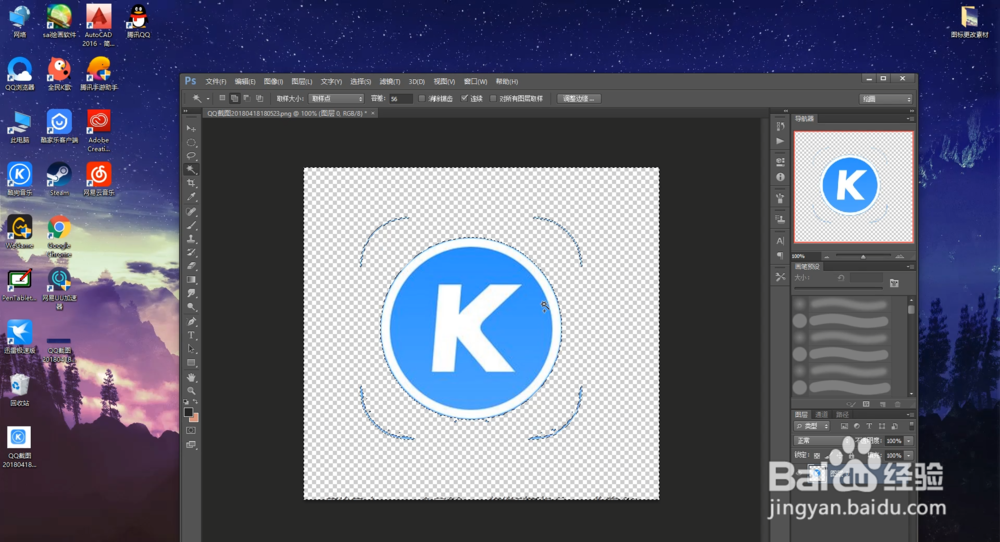
Task: Select the Dodge tool
Action: coord(191,307)
